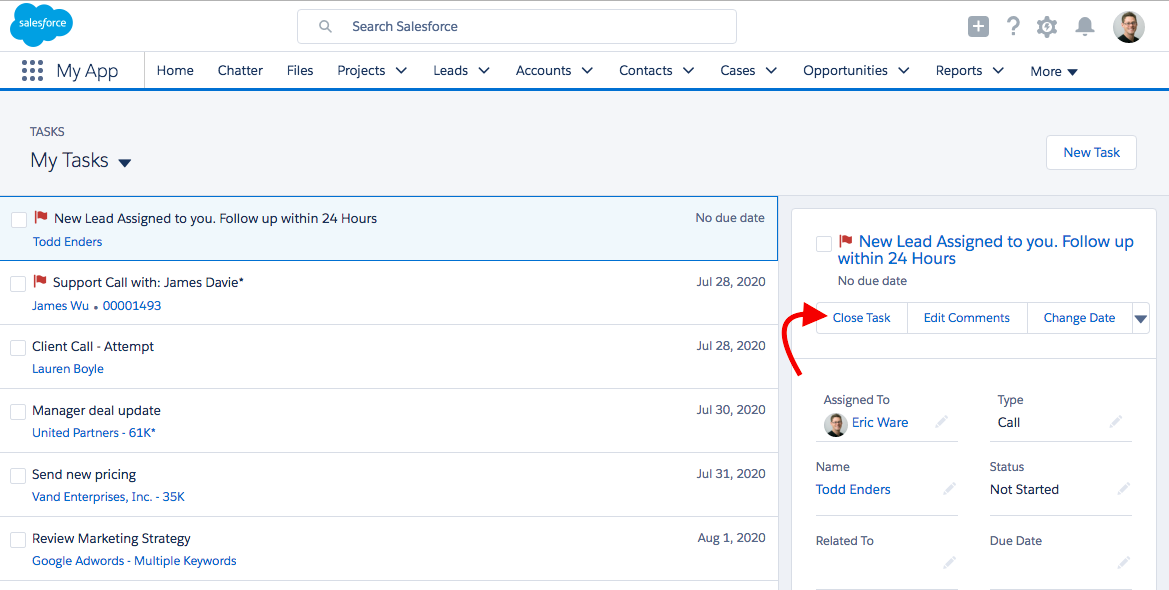Open Google Adwords - Multiple Keywords link
Image resolution: width=1169 pixels, height=590 pixels.
click(134, 561)
